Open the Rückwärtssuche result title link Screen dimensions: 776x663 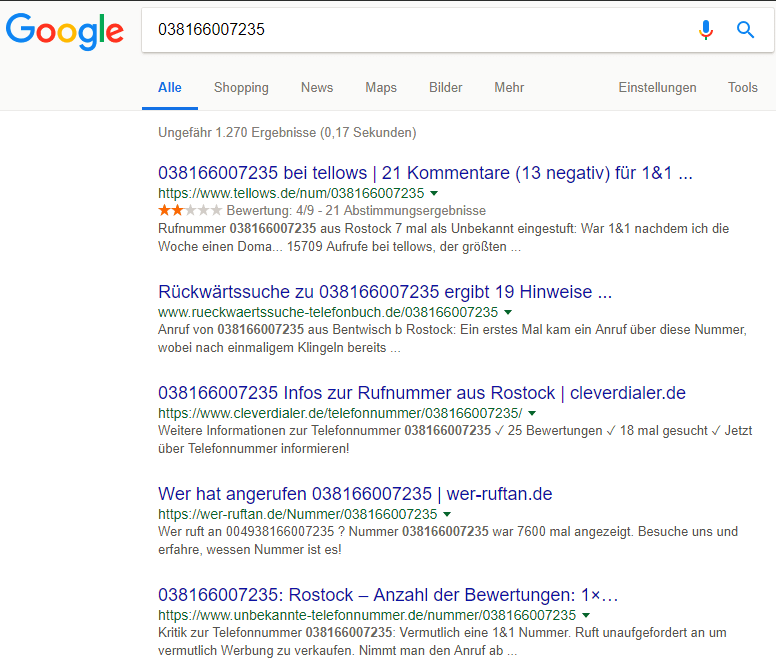pyautogui.click(x=385, y=292)
